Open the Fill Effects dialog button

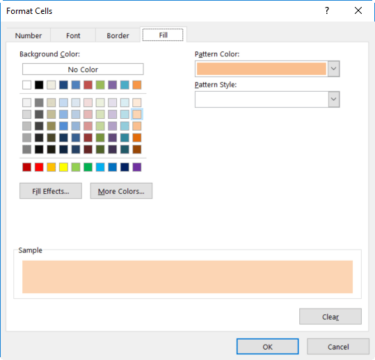point(51,191)
